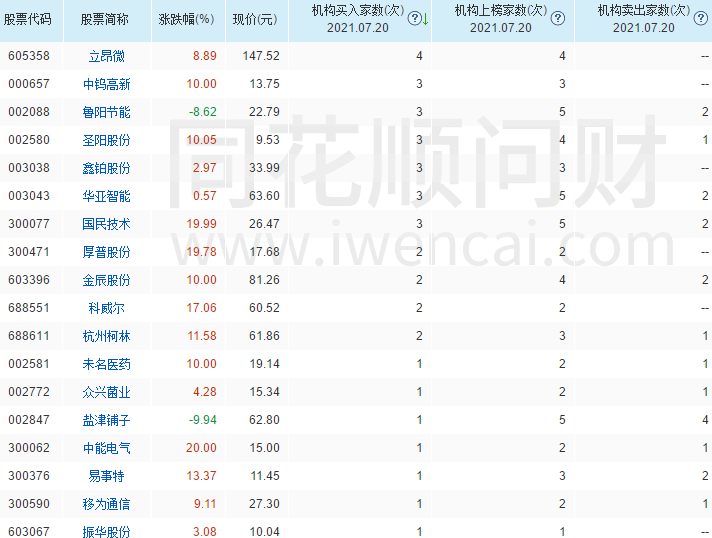Open stock link 华亚智能

click(x=107, y=196)
